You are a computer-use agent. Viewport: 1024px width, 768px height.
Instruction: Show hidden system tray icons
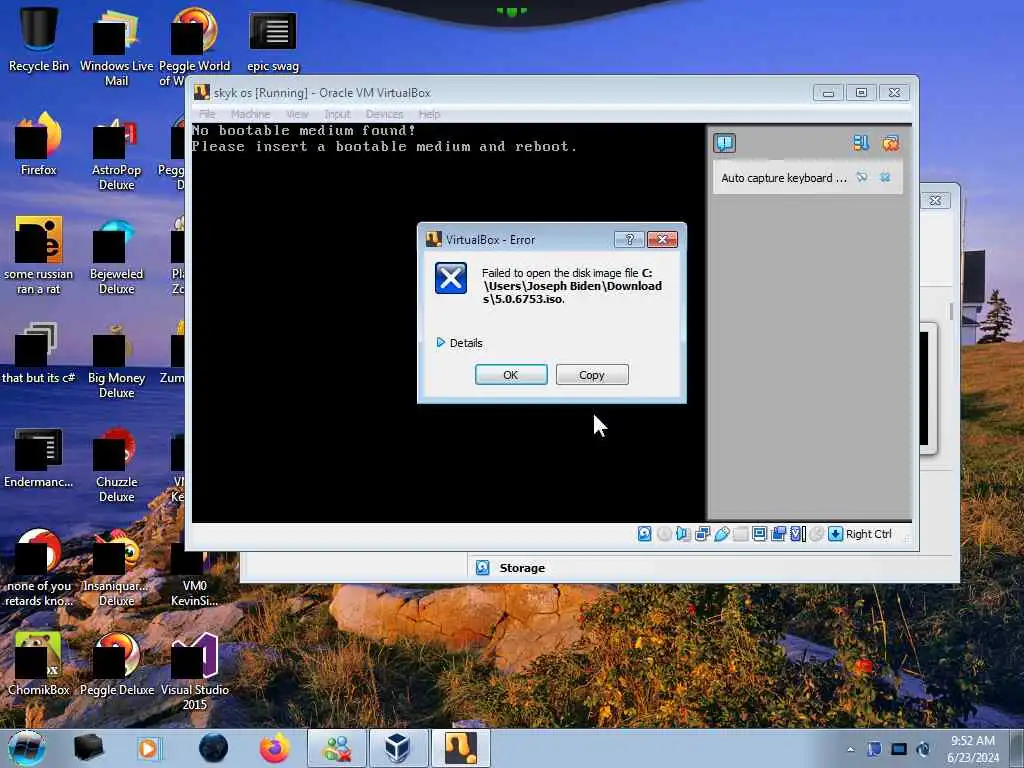click(850, 749)
